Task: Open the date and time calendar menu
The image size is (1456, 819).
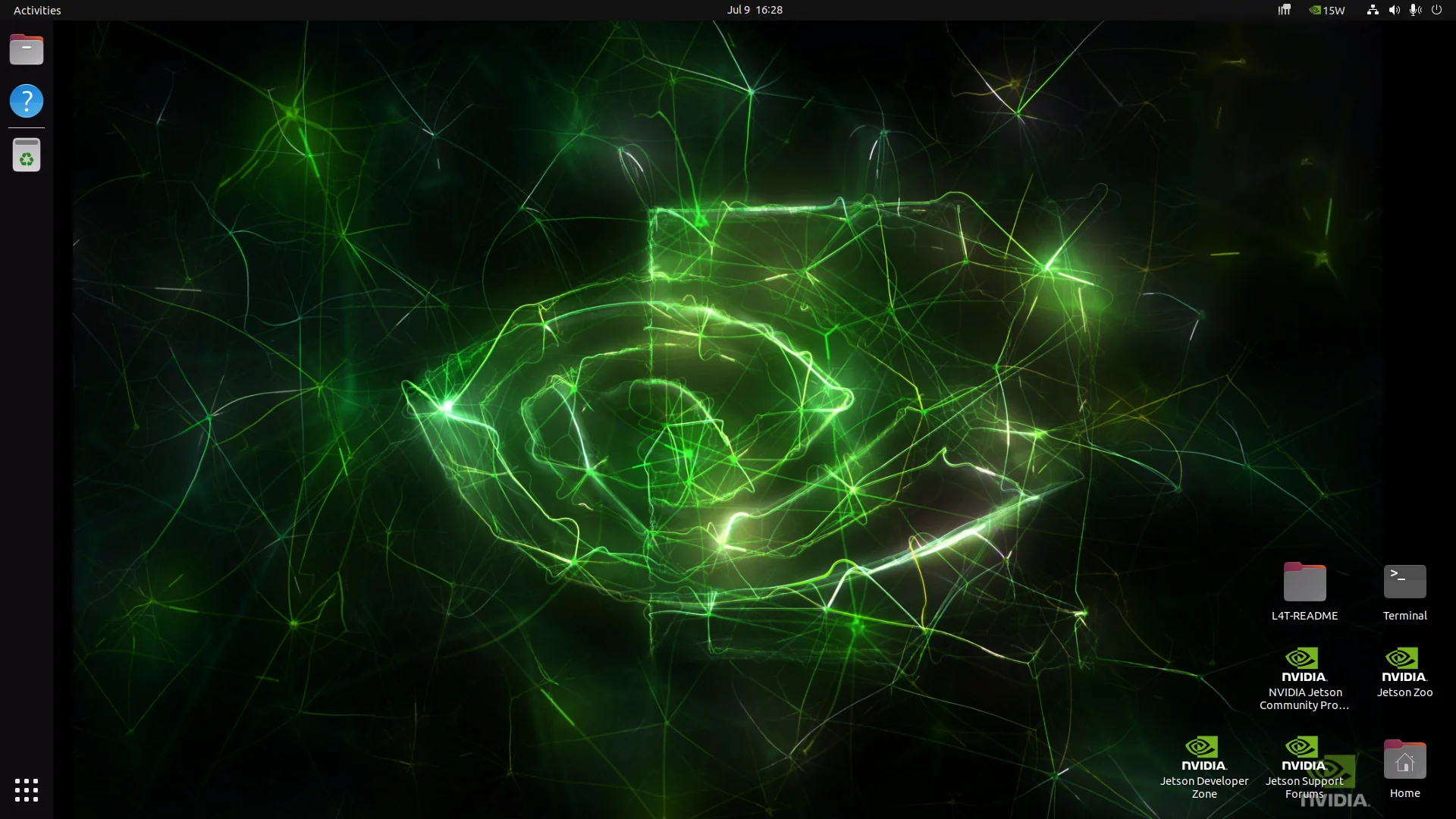Action: tap(755, 10)
